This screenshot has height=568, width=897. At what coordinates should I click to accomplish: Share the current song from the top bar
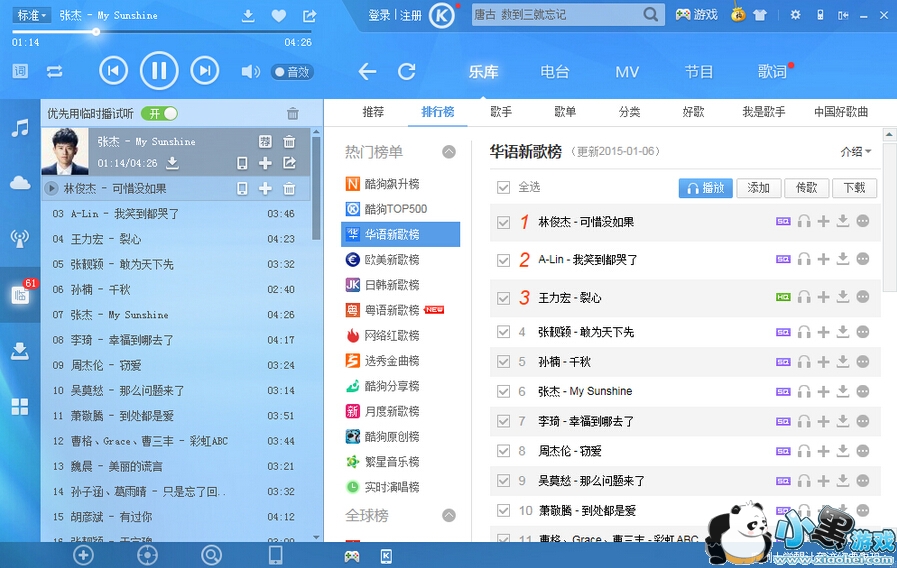[x=309, y=15]
